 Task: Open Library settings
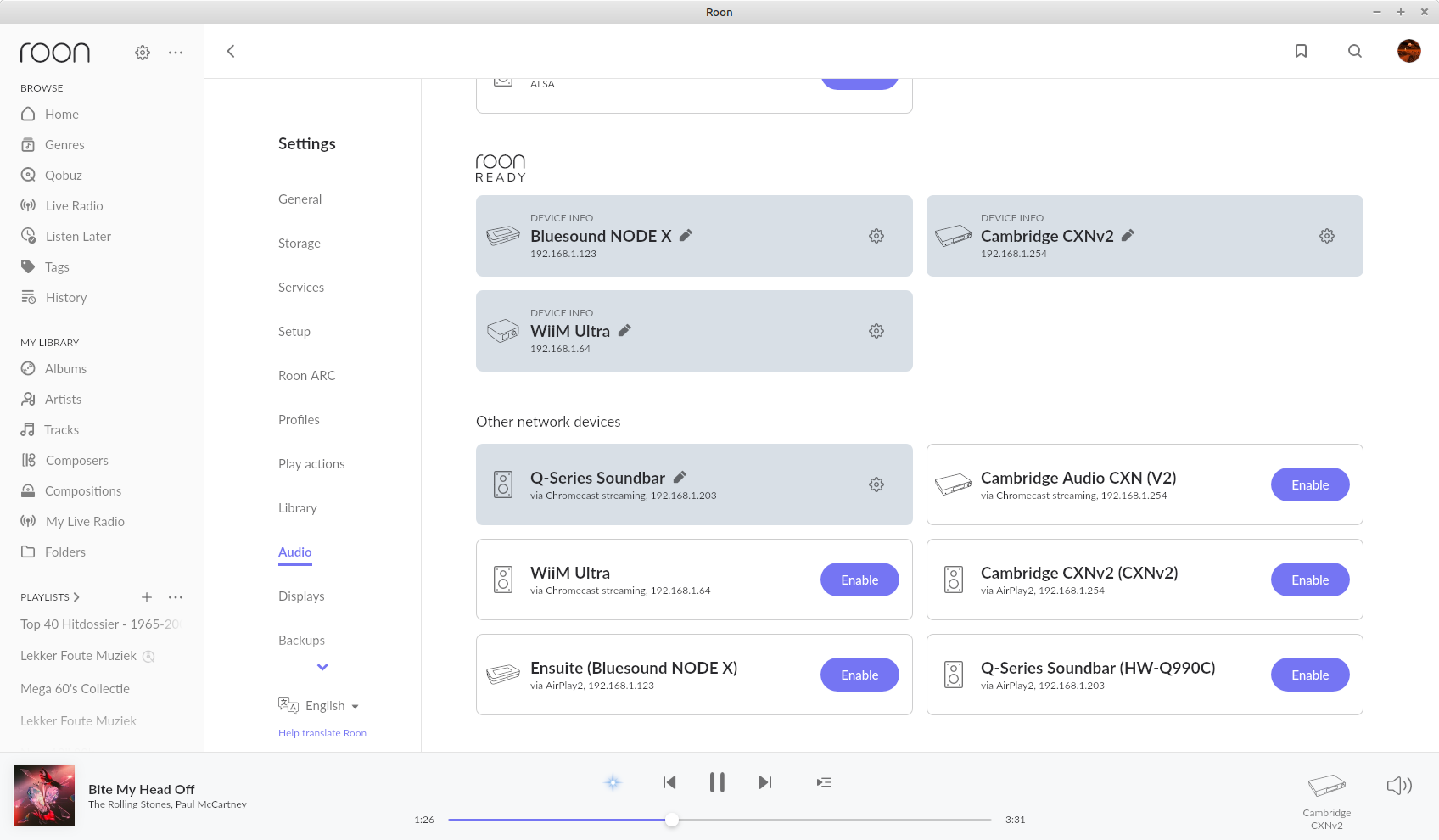click(x=298, y=508)
